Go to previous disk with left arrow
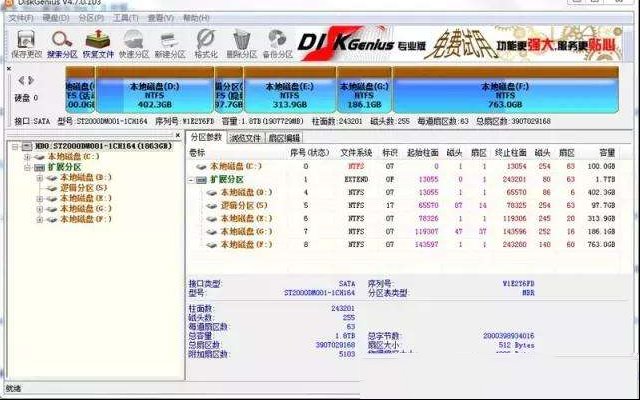 tap(21, 80)
